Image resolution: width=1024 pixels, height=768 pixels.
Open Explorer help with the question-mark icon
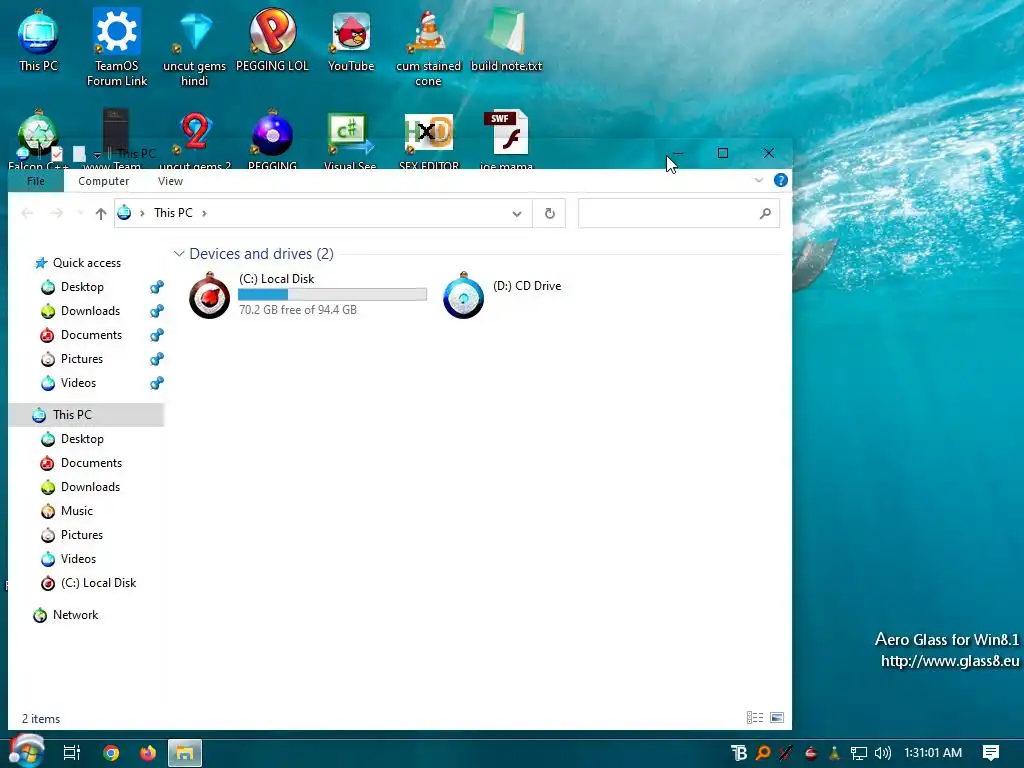780,180
